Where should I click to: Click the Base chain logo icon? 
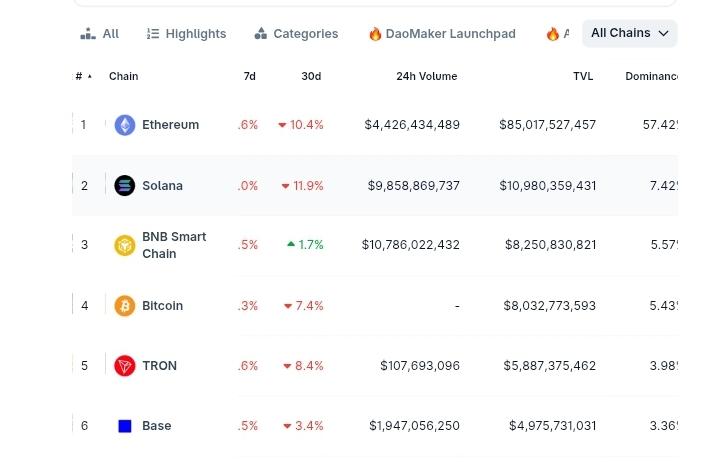tap(125, 426)
